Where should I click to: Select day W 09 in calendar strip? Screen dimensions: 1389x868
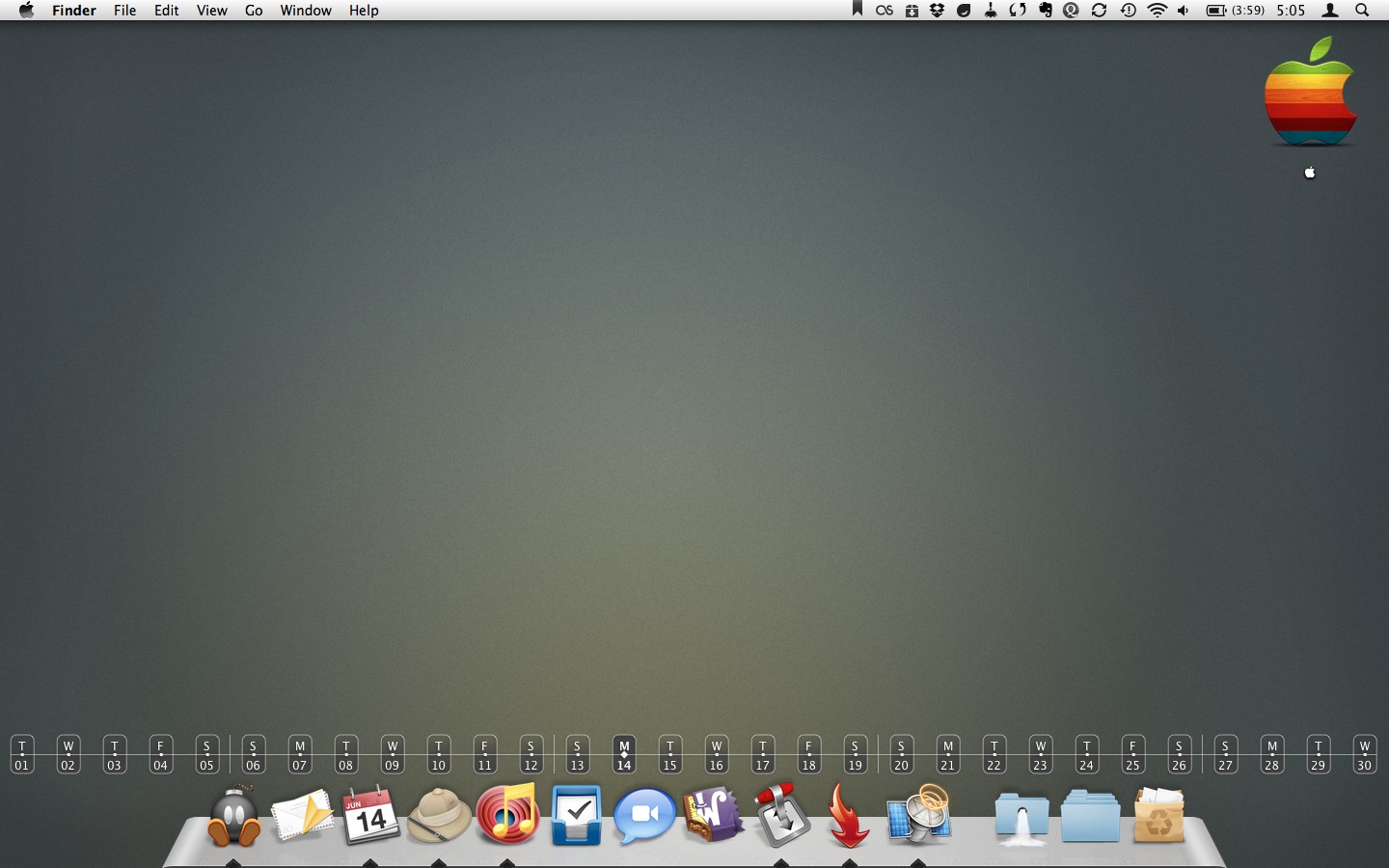click(392, 754)
